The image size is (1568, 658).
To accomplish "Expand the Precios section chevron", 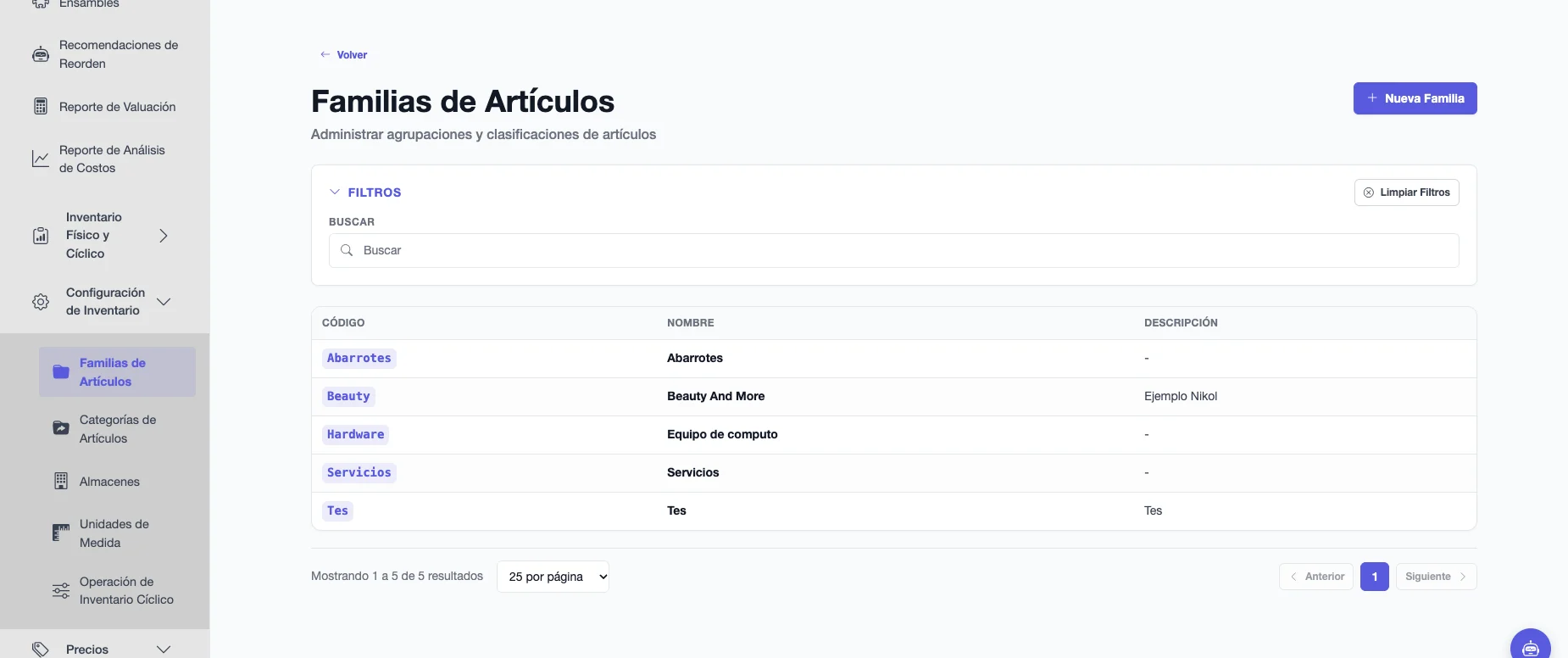I will point(164,649).
